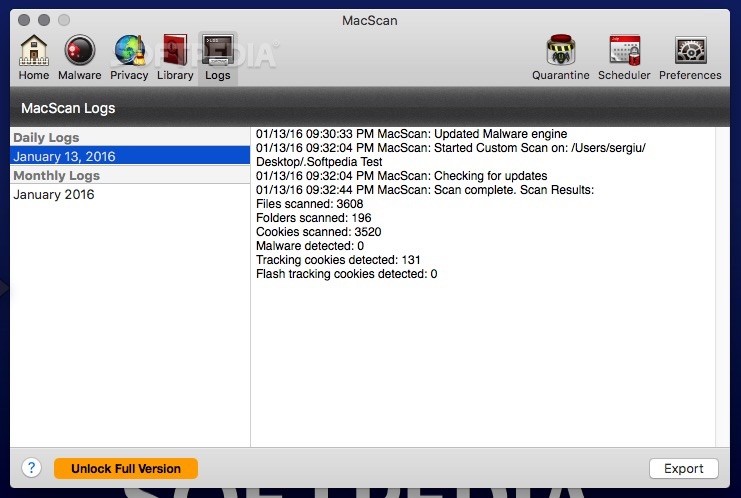This screenshot has height=498, width=741.
Task: Click the Flash tracking cookies detected line
Action: pyautogui.click(x=346, y=274)
